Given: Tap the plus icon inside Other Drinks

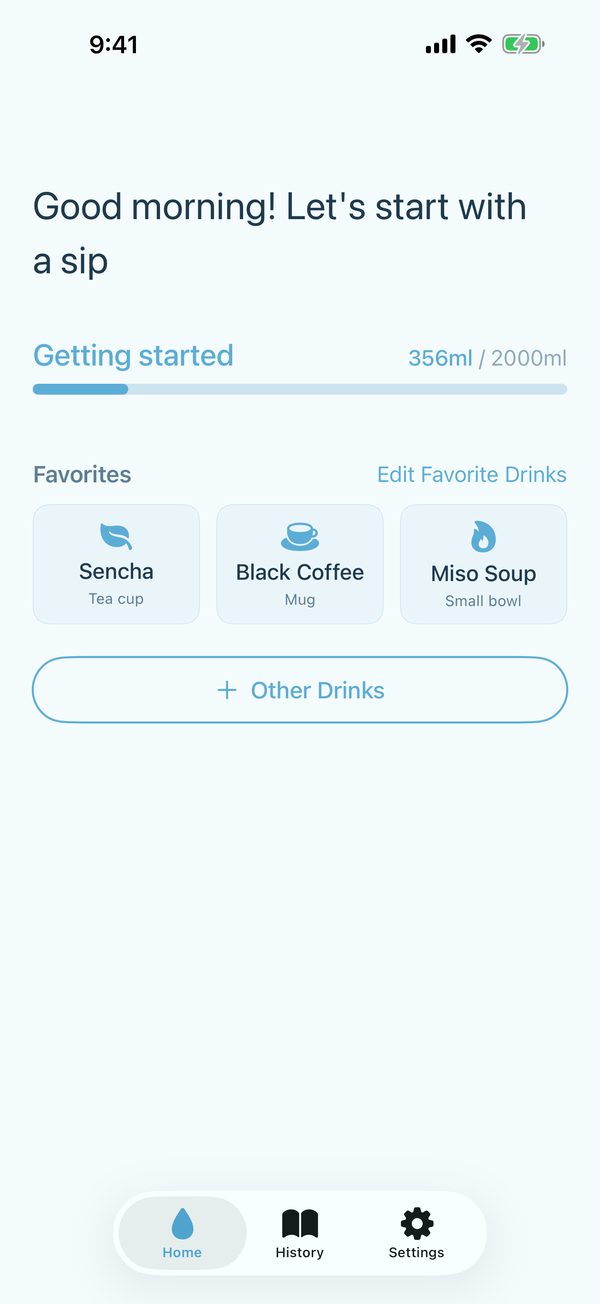Looking at the screenshot, I should (225, 690).
